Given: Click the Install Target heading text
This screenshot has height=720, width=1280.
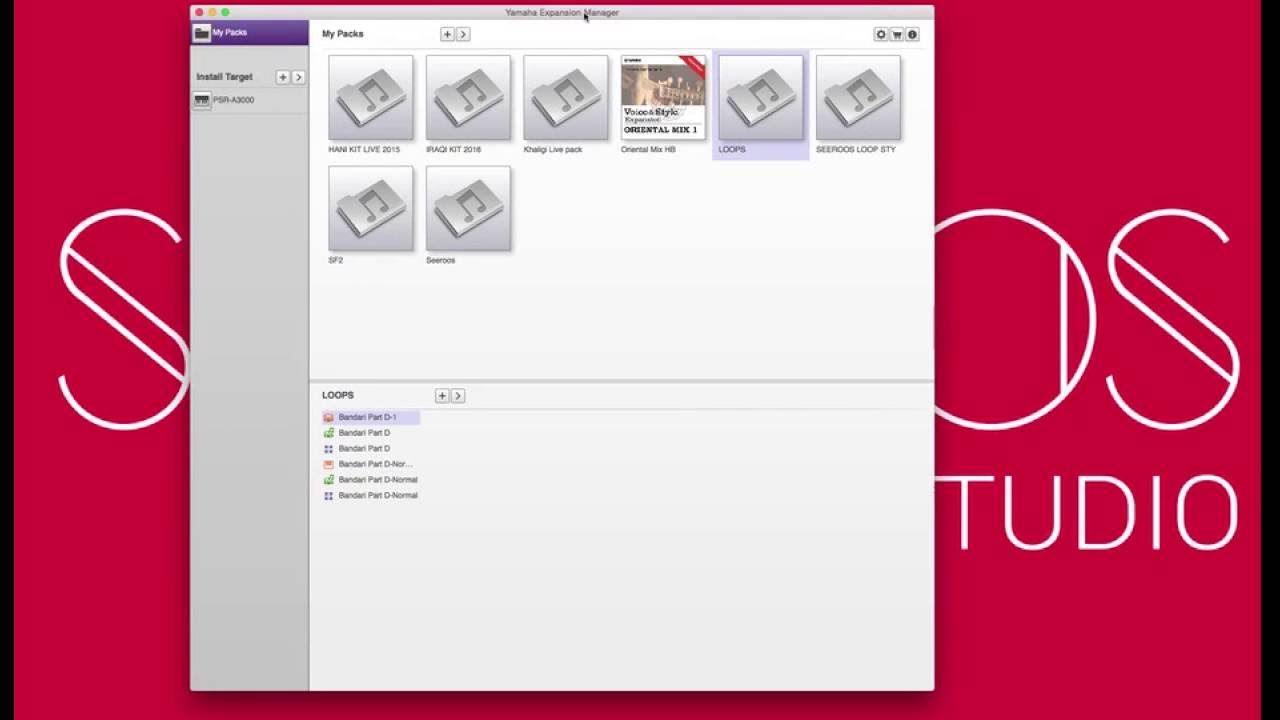Looking at the screenshot, I should [224, 77].
